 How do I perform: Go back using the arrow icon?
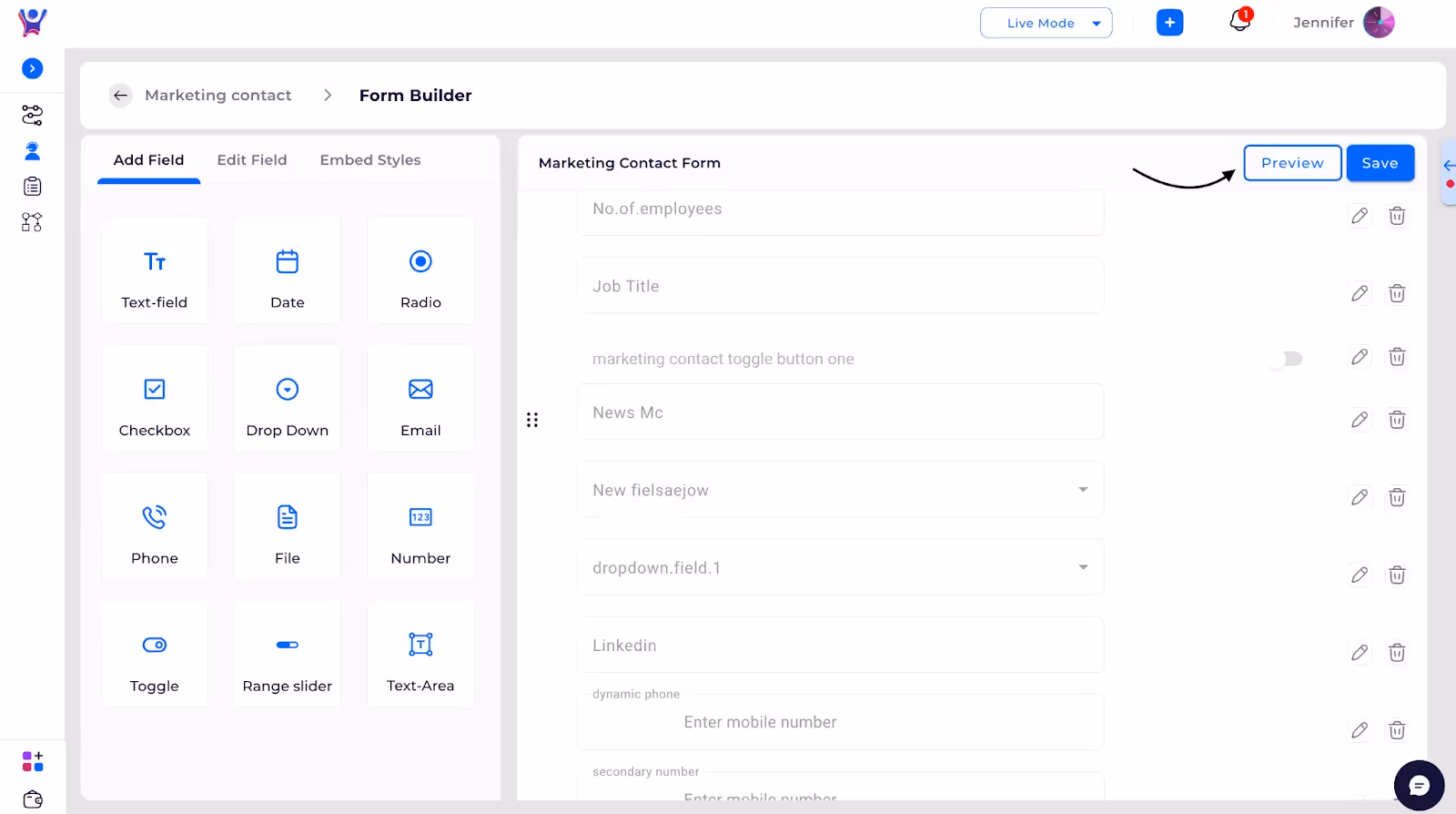[x=120, y=96]
